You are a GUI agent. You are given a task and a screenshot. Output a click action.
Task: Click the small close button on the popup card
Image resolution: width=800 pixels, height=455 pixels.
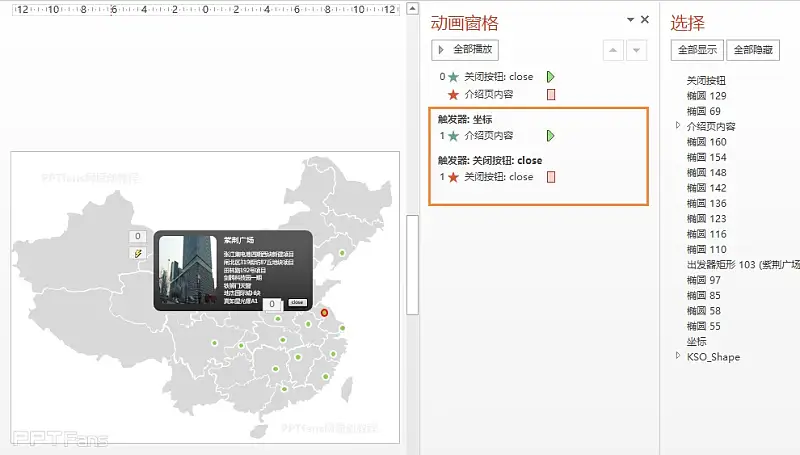click(x=297, y=302)
